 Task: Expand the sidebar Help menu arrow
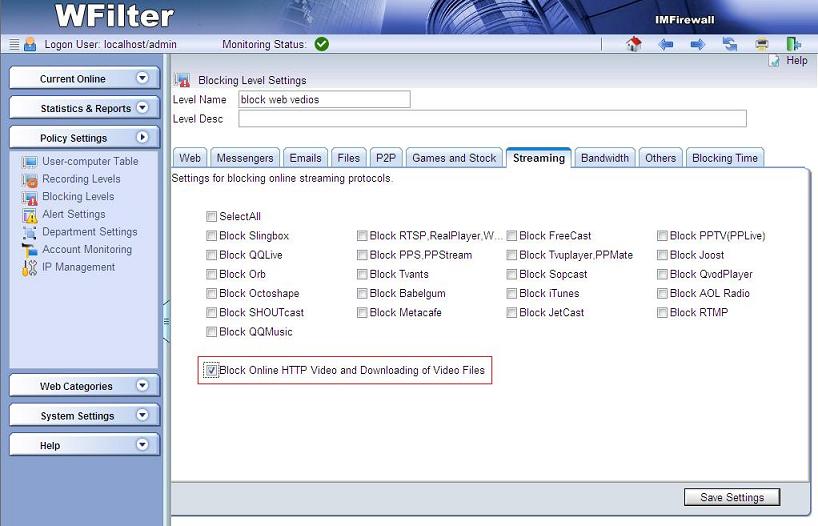click(142, 445)
